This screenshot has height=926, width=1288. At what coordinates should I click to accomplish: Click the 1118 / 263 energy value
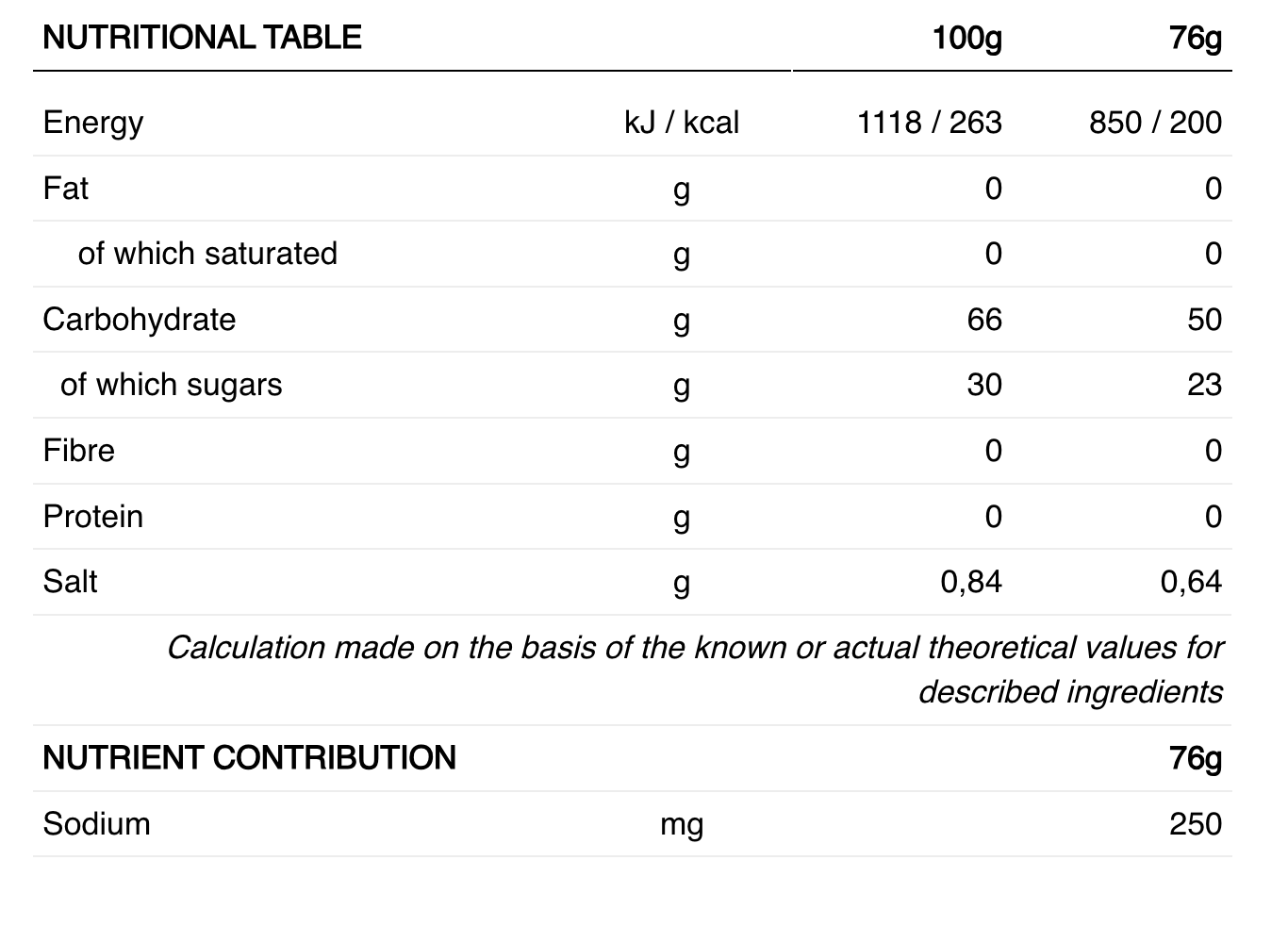[929, 123]
